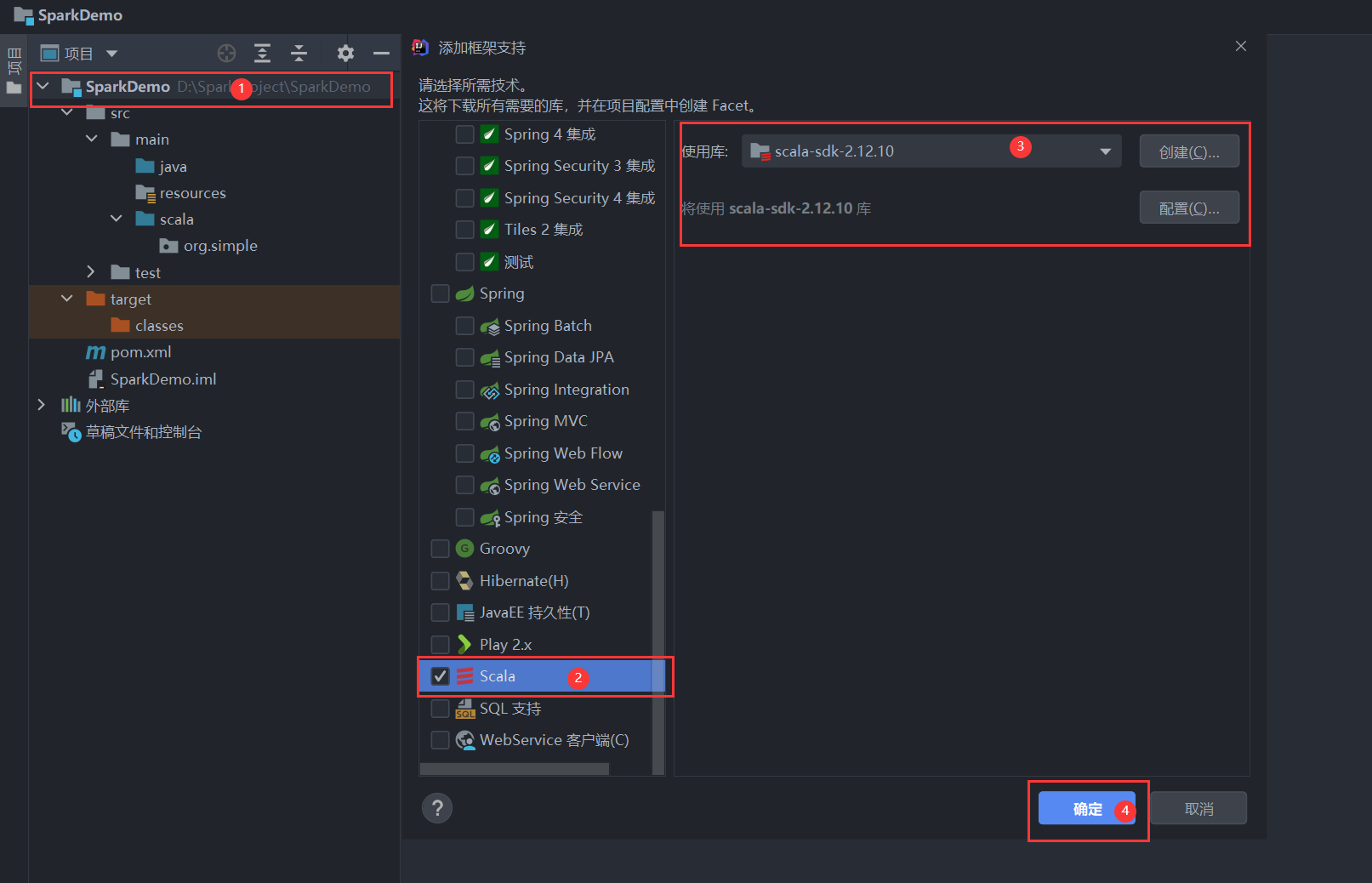Viewport: 1372px width, 883px height.
Task: Click the JavaEE persistence icon
Action: (465, 612)
